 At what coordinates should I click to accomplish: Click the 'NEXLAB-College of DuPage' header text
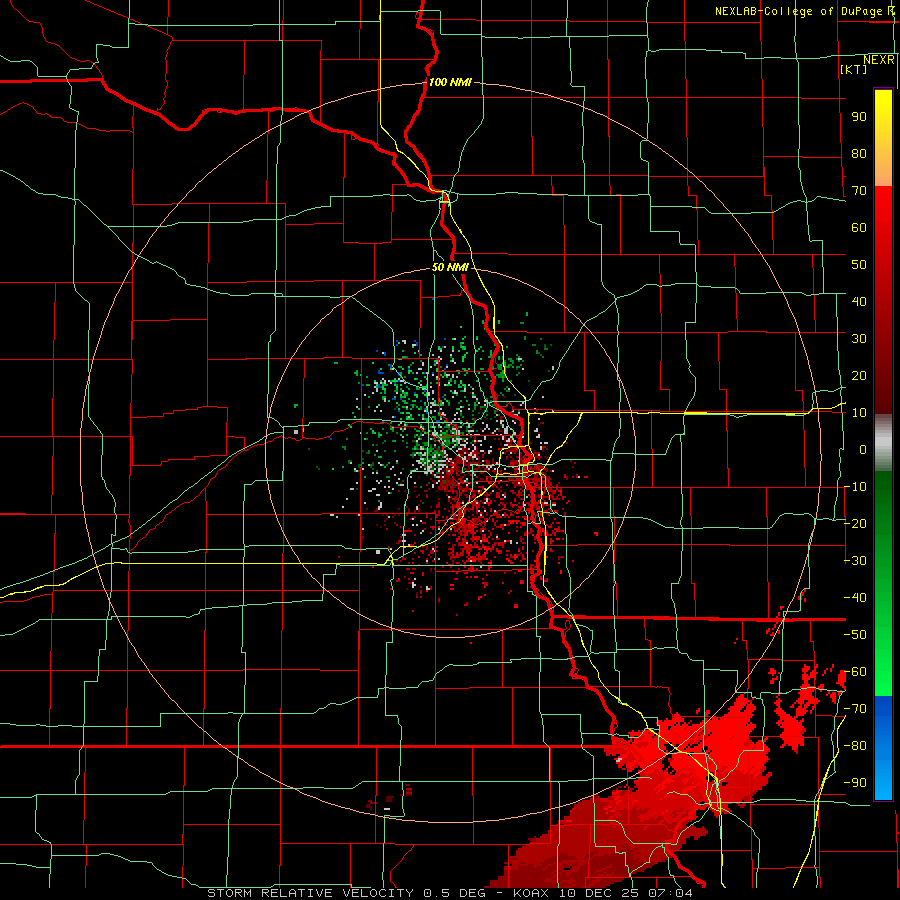pyautogui.click(x=799, y=11)
